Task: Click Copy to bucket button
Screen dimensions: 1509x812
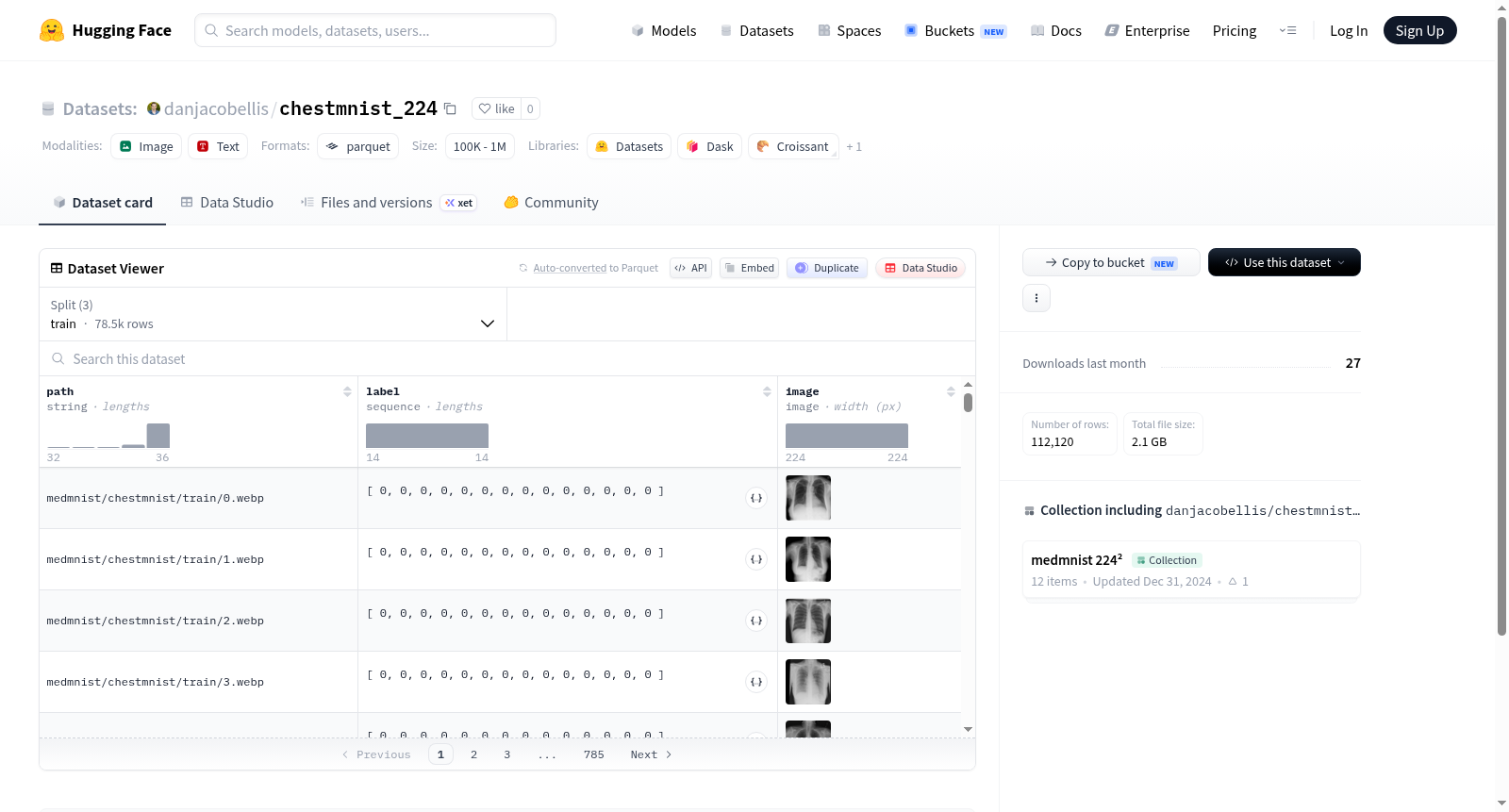Action: tap(1111, 262)
